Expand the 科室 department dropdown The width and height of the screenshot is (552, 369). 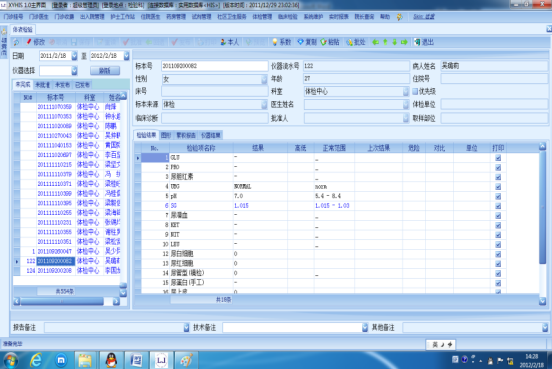406,92
